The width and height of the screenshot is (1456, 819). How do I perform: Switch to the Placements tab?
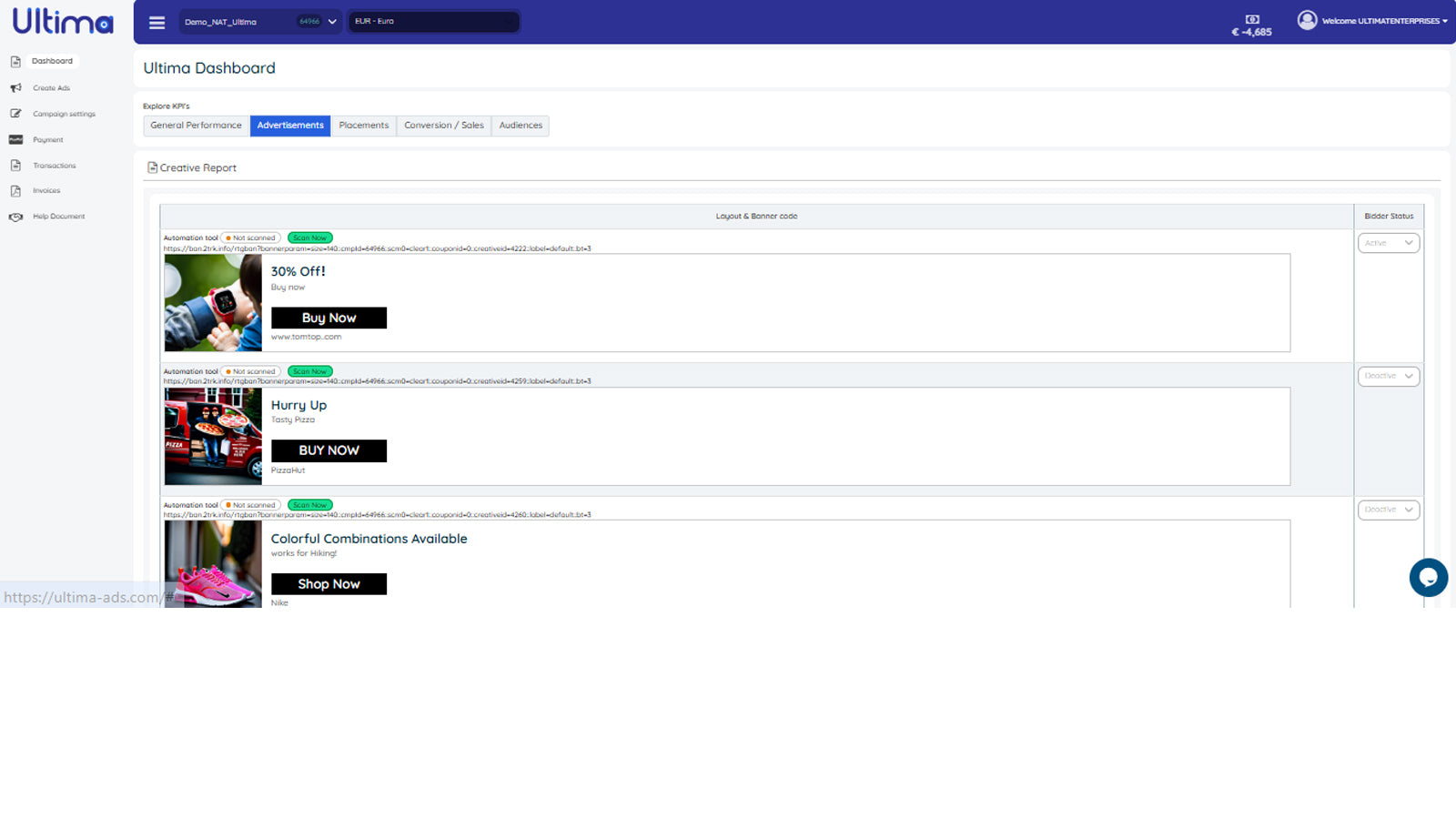pos(364,126)
